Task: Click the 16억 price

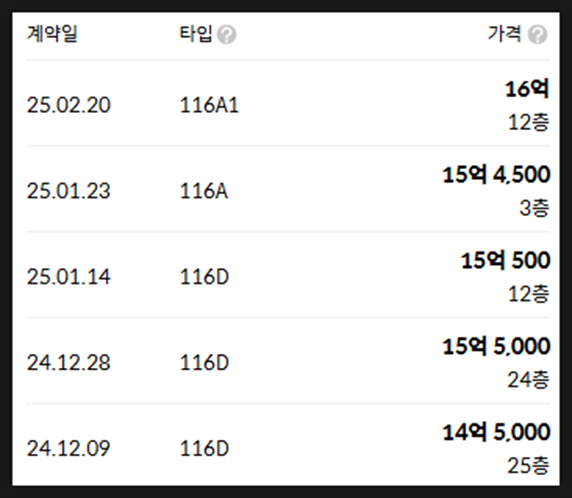Action: click(x=527, y=89)
